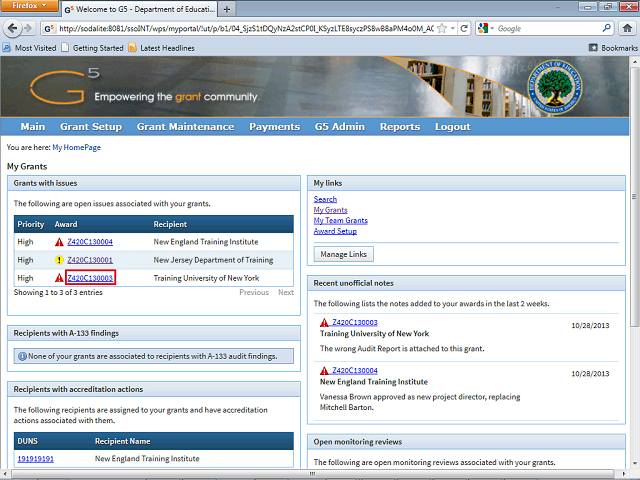Click the red warning icon beside Z420C130004 award
Image resolution: width=640 pixels, height=480 pixels.
(59, 242)
